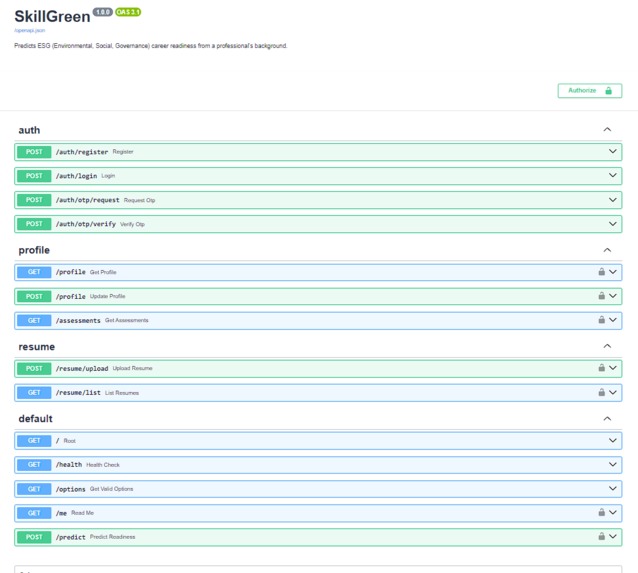Click the auth section heading
The image size is (638, 573).
29,130
